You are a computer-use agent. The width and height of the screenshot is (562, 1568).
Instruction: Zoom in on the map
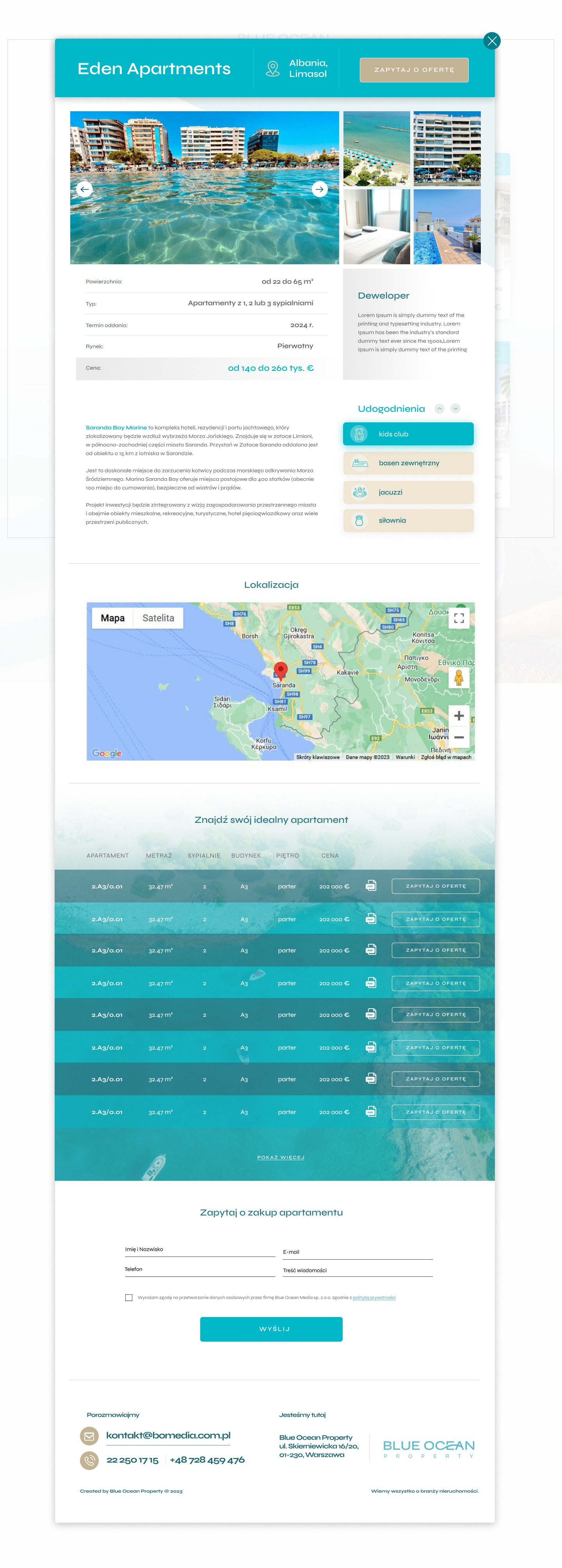coord(459,716)
